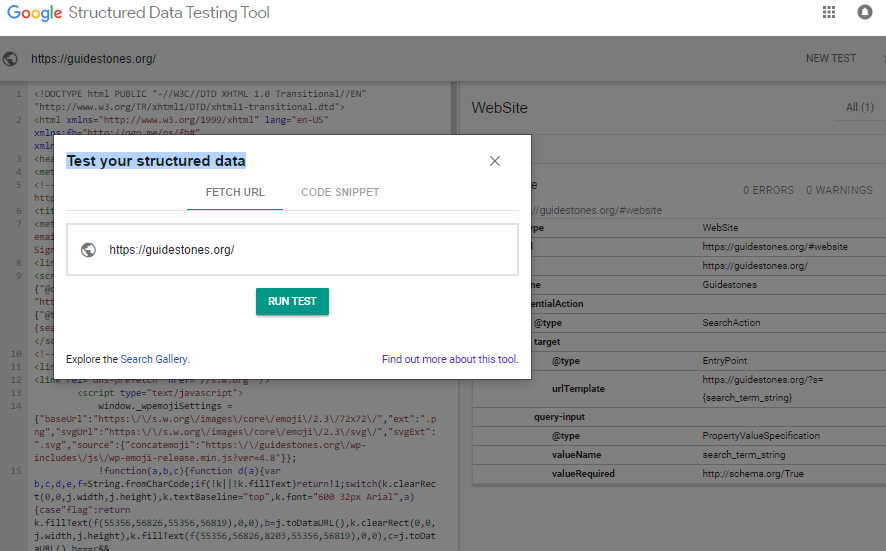
Task: Select the SearchAction value cell
Action: coord(731,323)
